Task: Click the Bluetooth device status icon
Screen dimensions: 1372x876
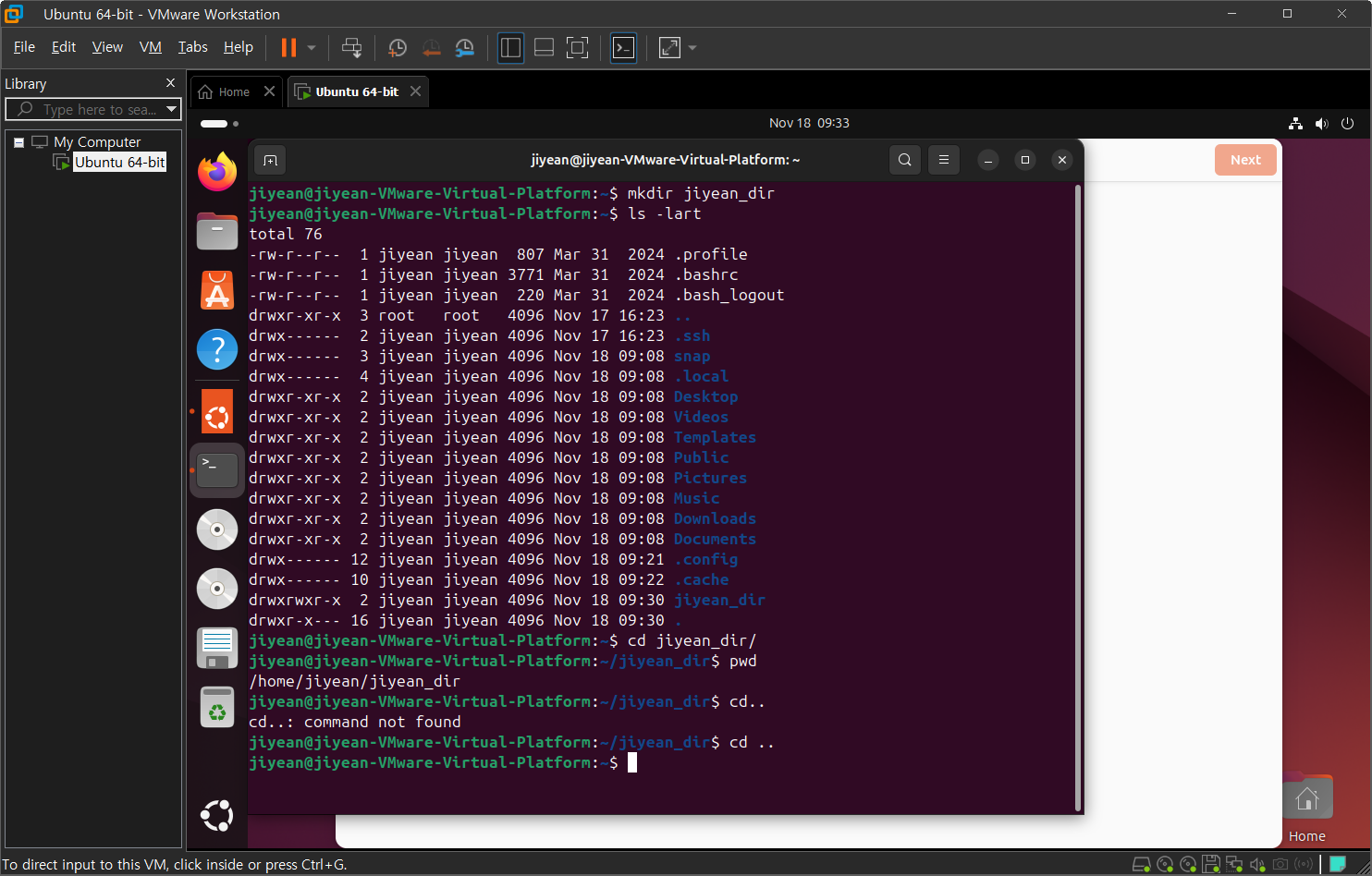Action: (1304, 865)
